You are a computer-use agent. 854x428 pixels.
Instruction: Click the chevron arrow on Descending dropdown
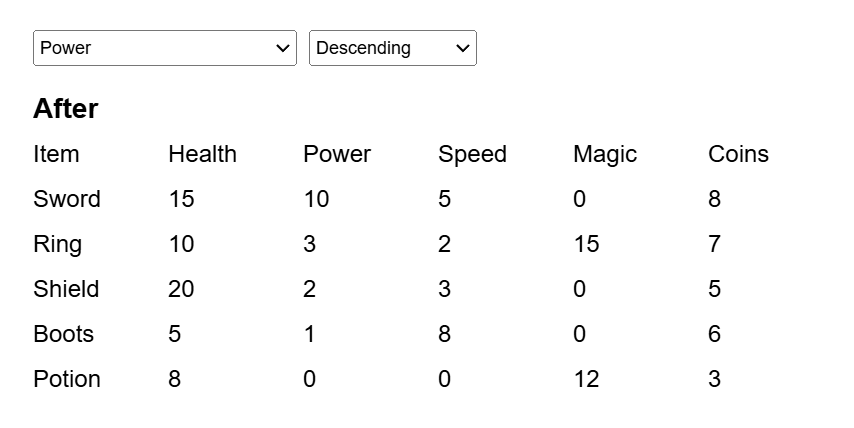click(x=462, y=48)
